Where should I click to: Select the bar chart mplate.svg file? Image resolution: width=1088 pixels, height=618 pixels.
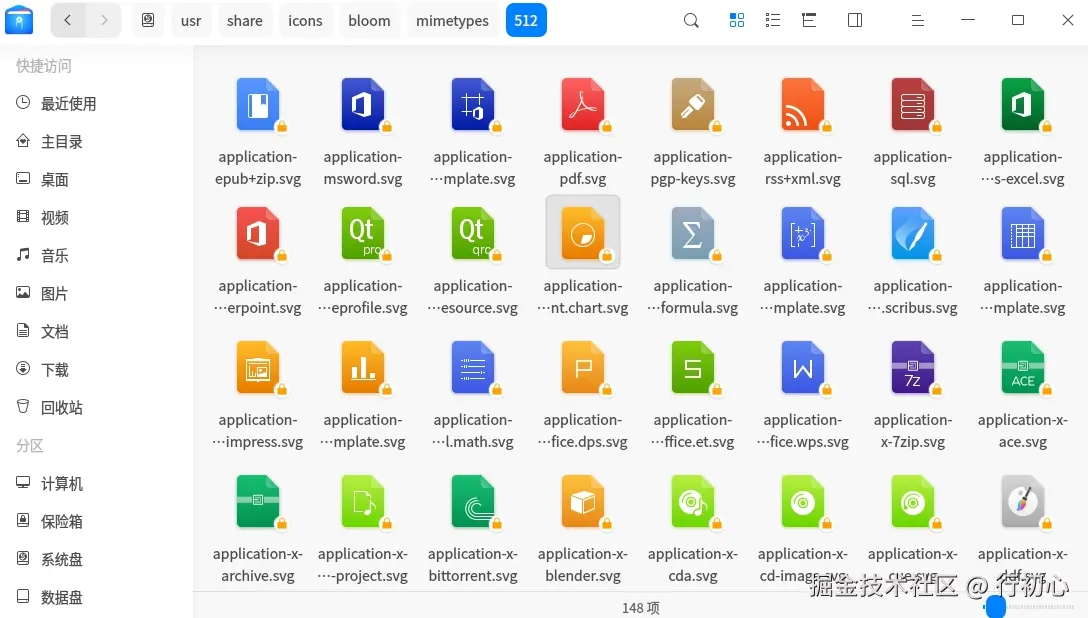[363, 368]
